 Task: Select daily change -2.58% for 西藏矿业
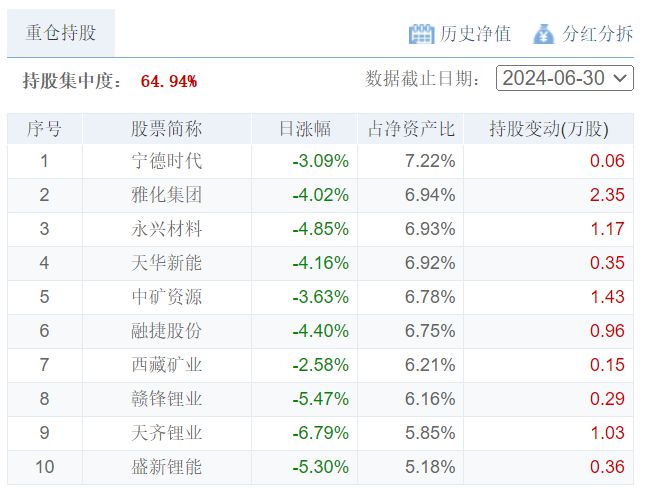[321, 365]
